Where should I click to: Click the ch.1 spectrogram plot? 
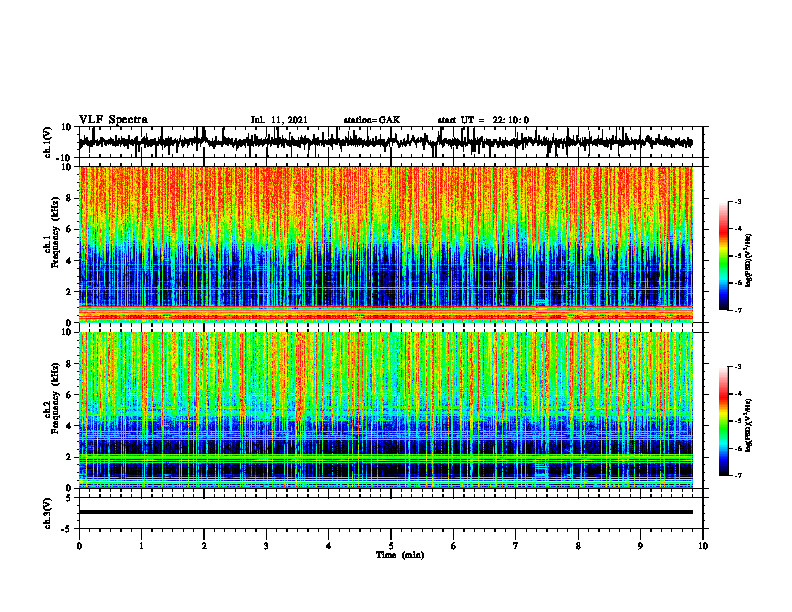coord(385,244)
